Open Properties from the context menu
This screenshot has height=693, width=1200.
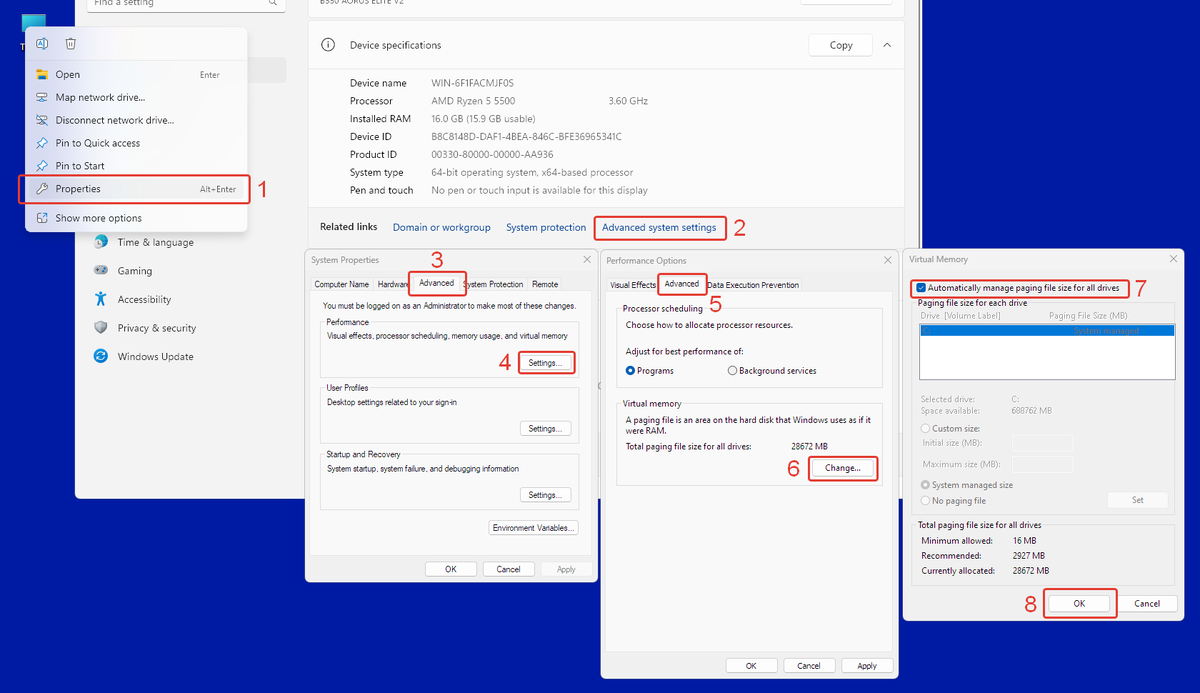point(135,189)
